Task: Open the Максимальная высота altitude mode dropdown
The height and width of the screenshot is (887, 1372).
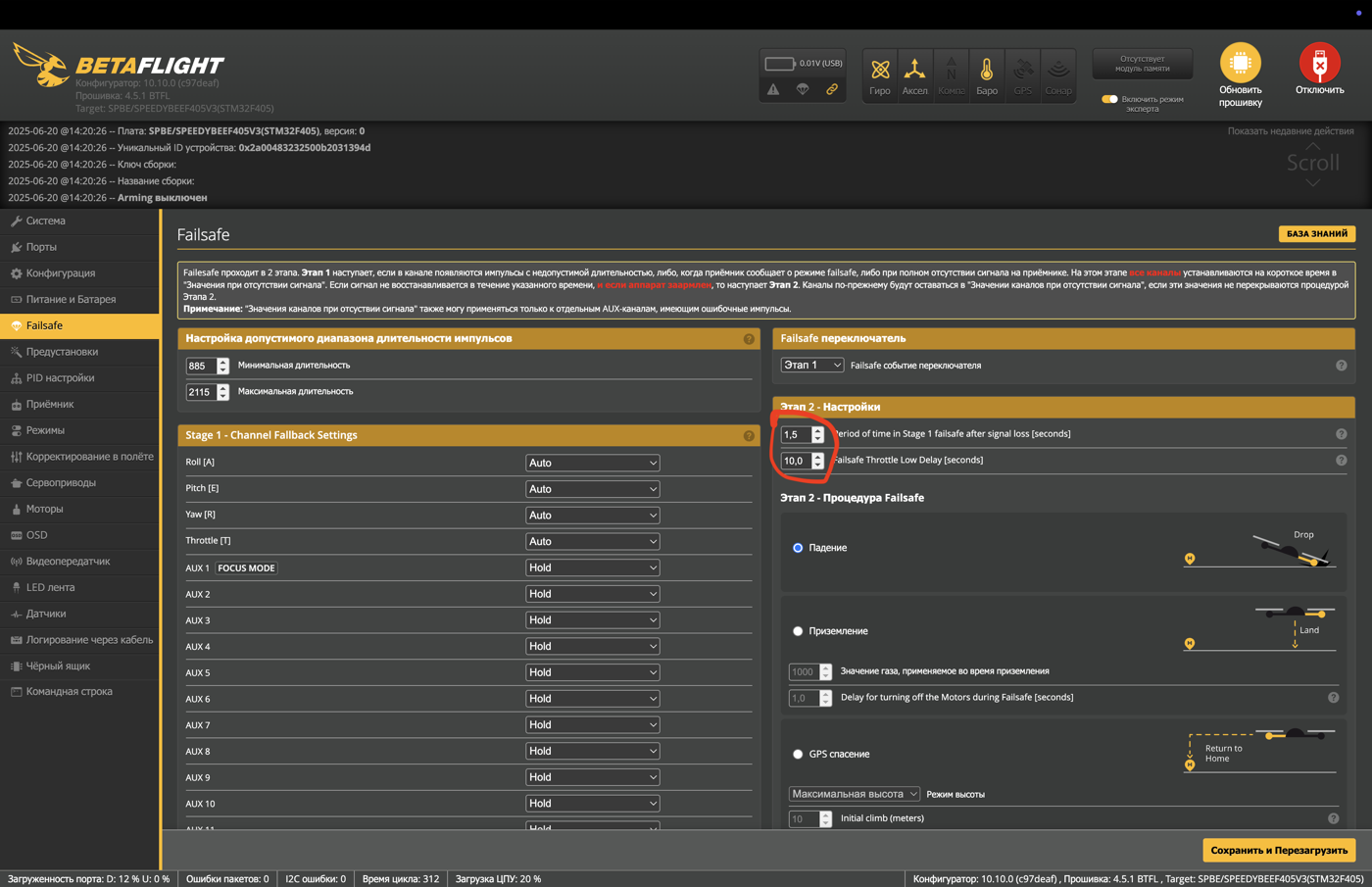Action: 854,794
